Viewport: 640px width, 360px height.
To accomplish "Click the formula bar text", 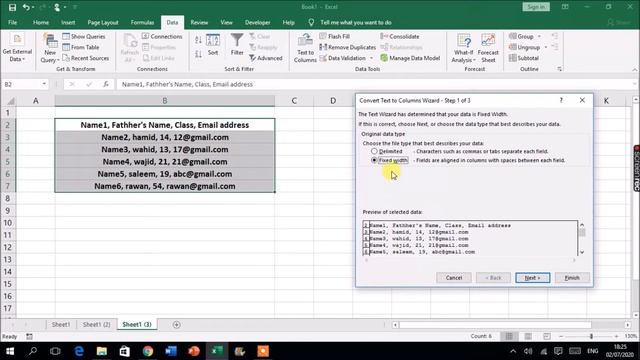I will pyautogui.click(x=187, y=84).
